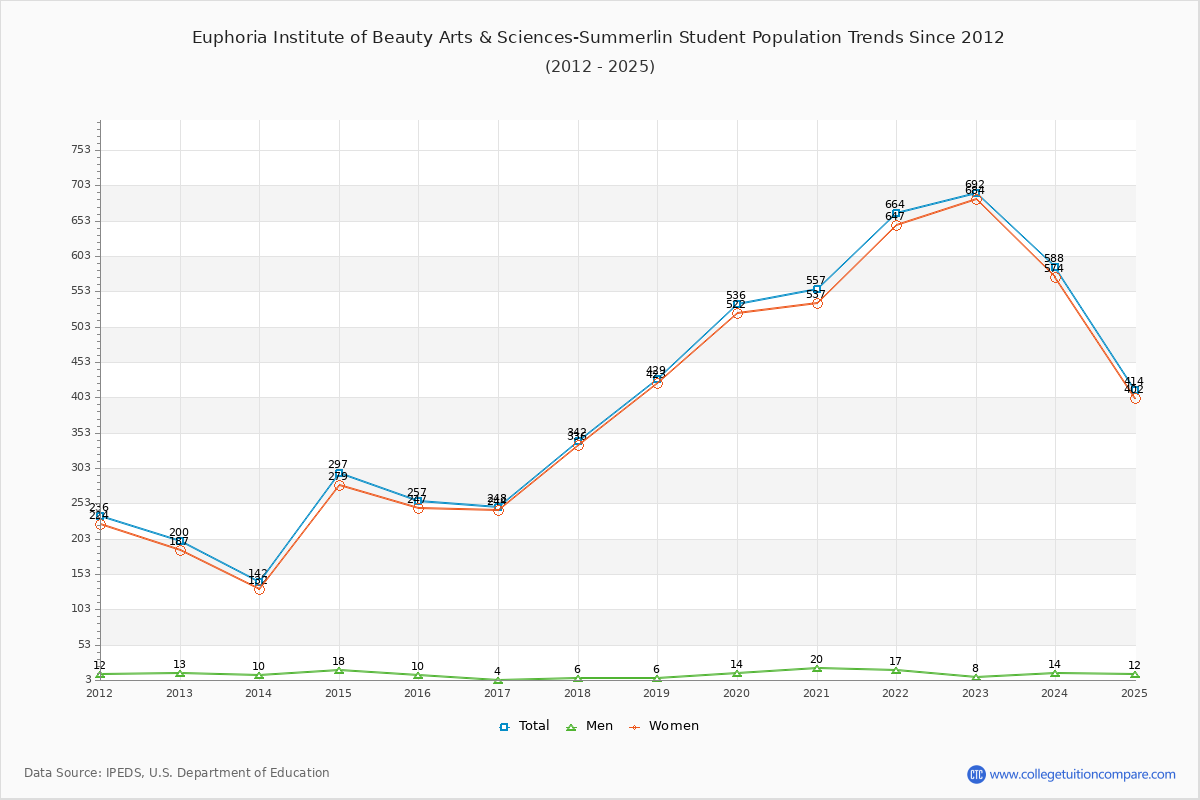Select the 2023 Total data point 692

[x=976, y=194]
